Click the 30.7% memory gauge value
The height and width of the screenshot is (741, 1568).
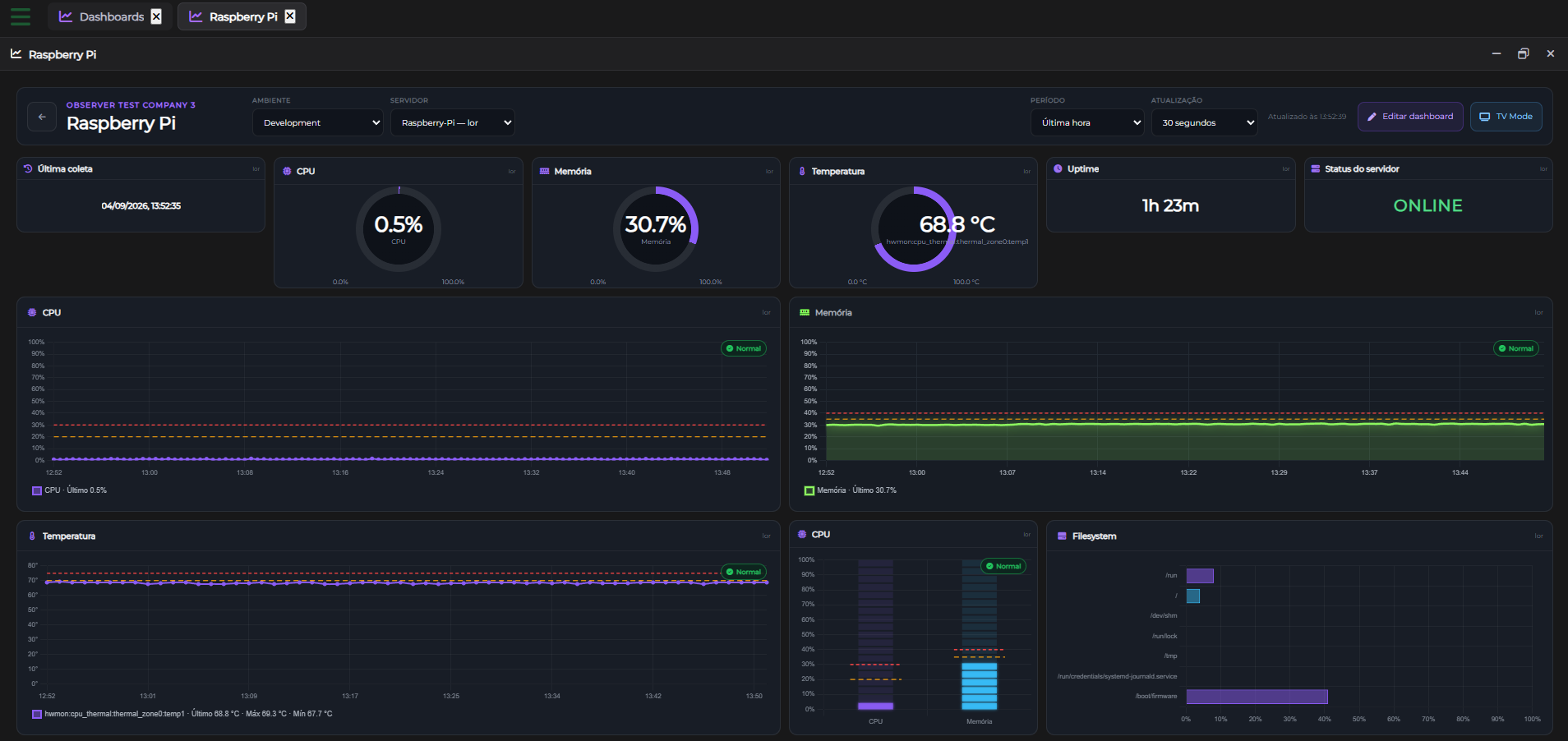coord(655,224)
